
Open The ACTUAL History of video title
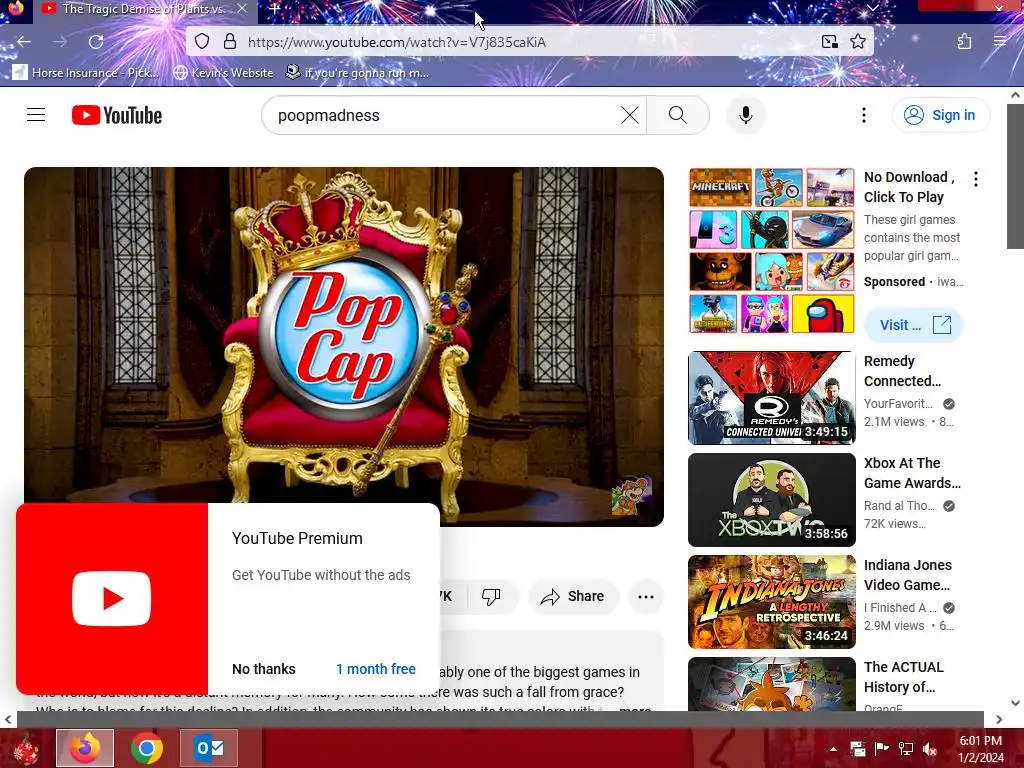904,677
